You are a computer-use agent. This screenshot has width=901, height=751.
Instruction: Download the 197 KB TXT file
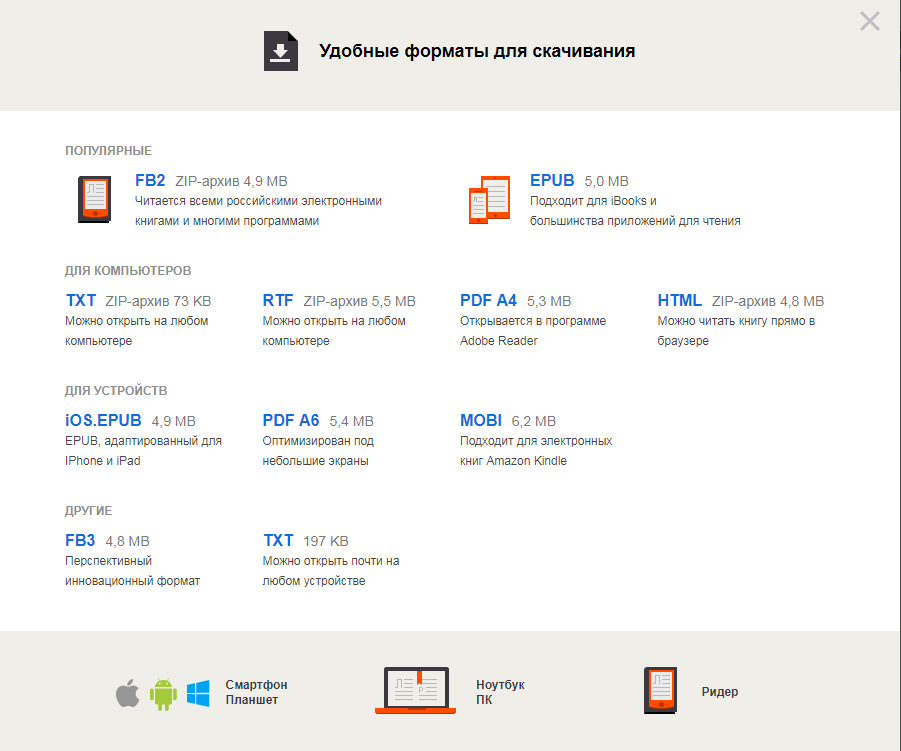(278, 541)
